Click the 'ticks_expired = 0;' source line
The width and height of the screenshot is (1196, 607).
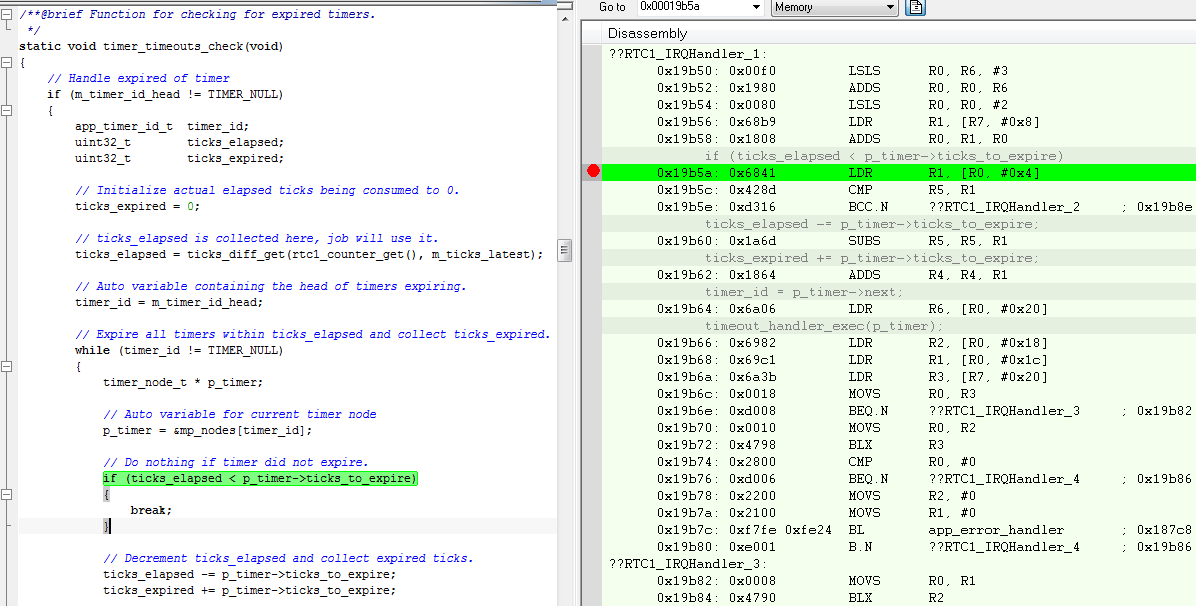(137, 207)
